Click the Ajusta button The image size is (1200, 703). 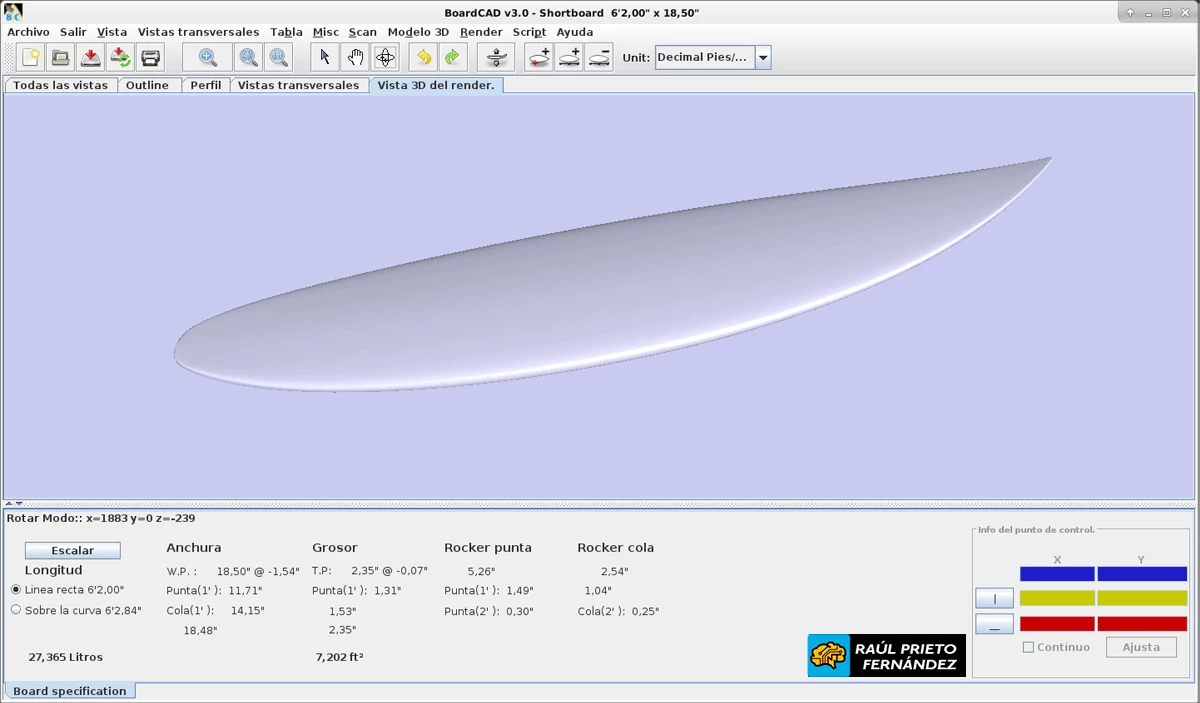[1140, 647]
